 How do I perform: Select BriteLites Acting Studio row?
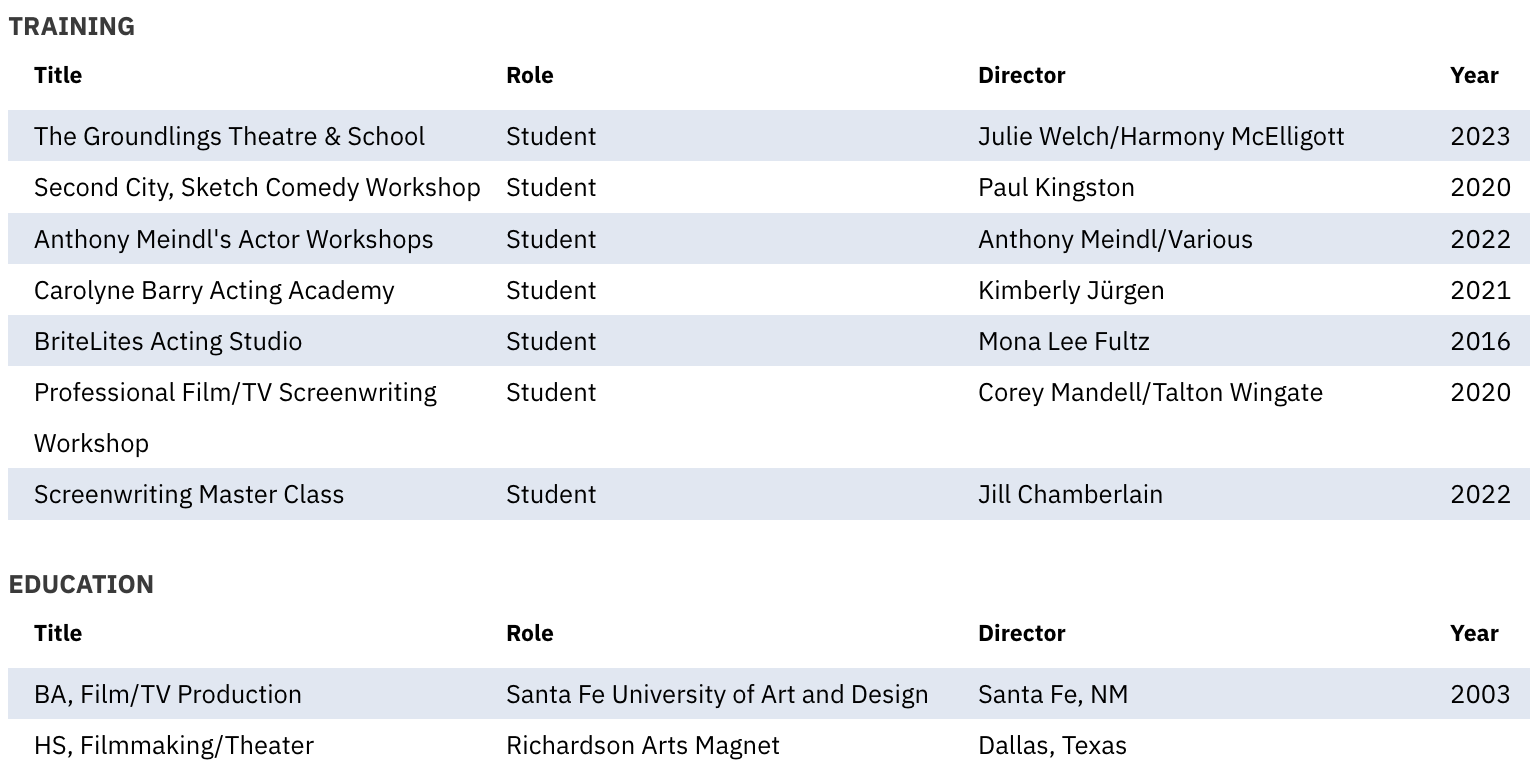coord(768,341)
